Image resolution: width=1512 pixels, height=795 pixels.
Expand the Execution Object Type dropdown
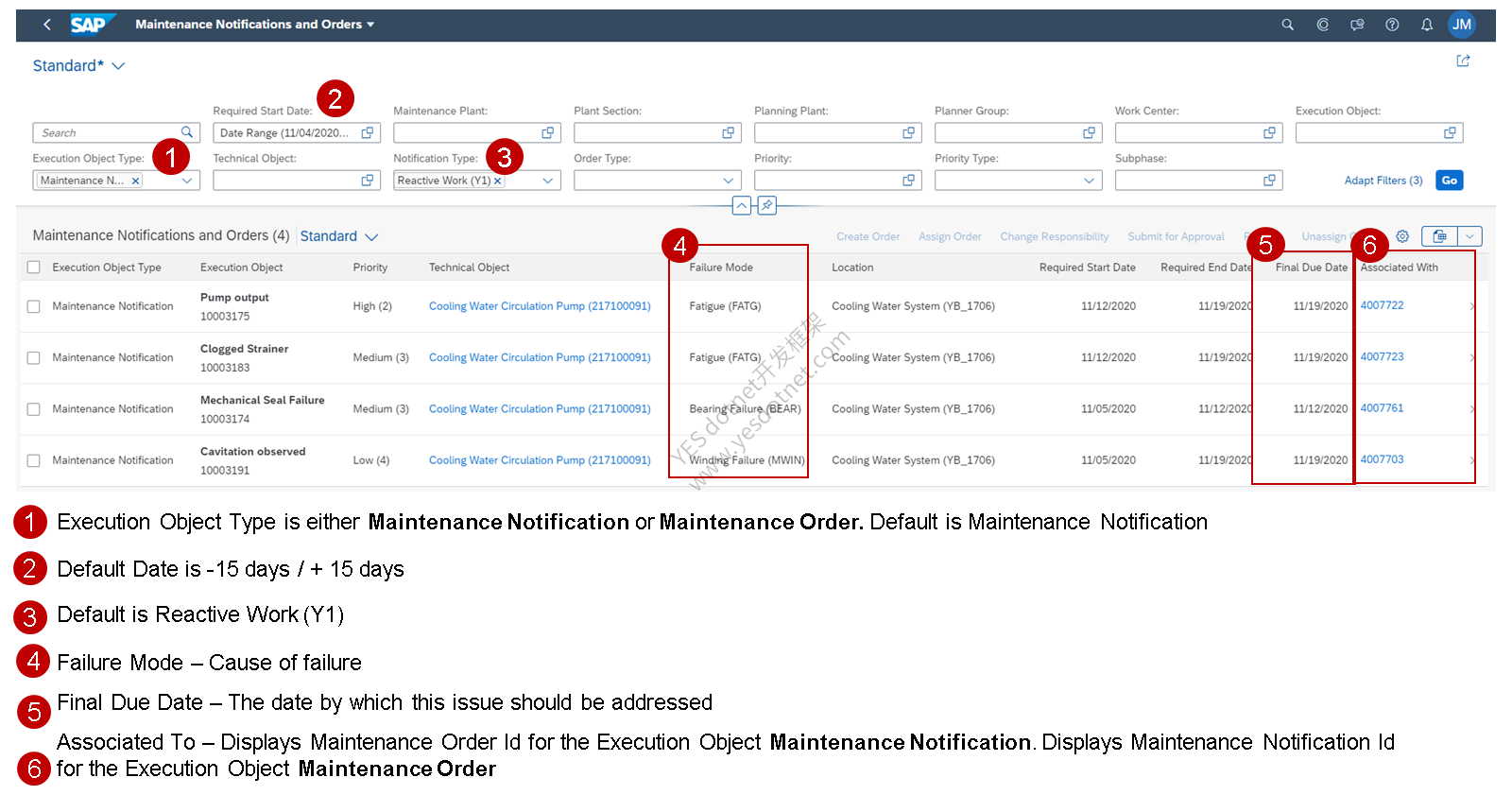[187, 181]
